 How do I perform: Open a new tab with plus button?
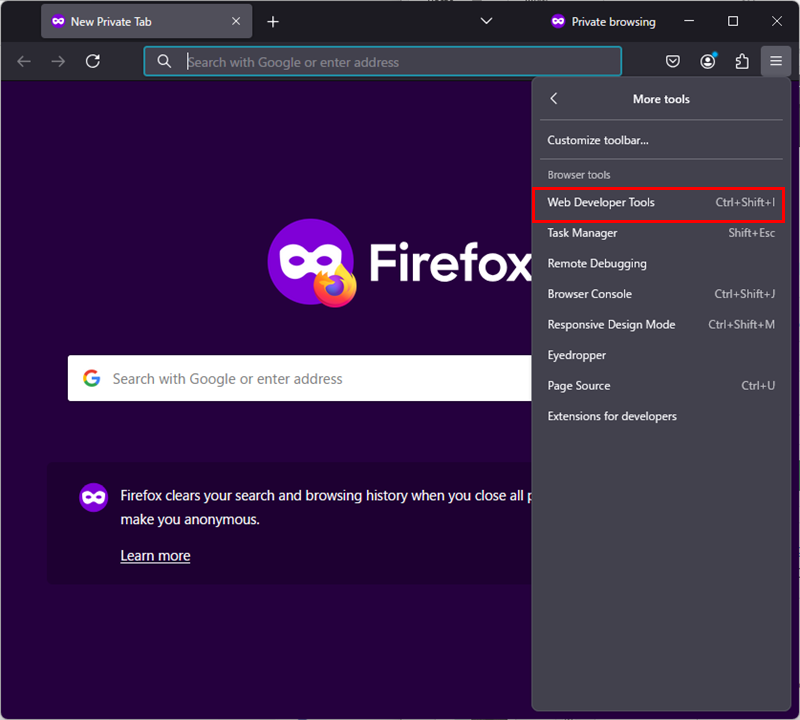pyautogui.click(x=273, y=21)
